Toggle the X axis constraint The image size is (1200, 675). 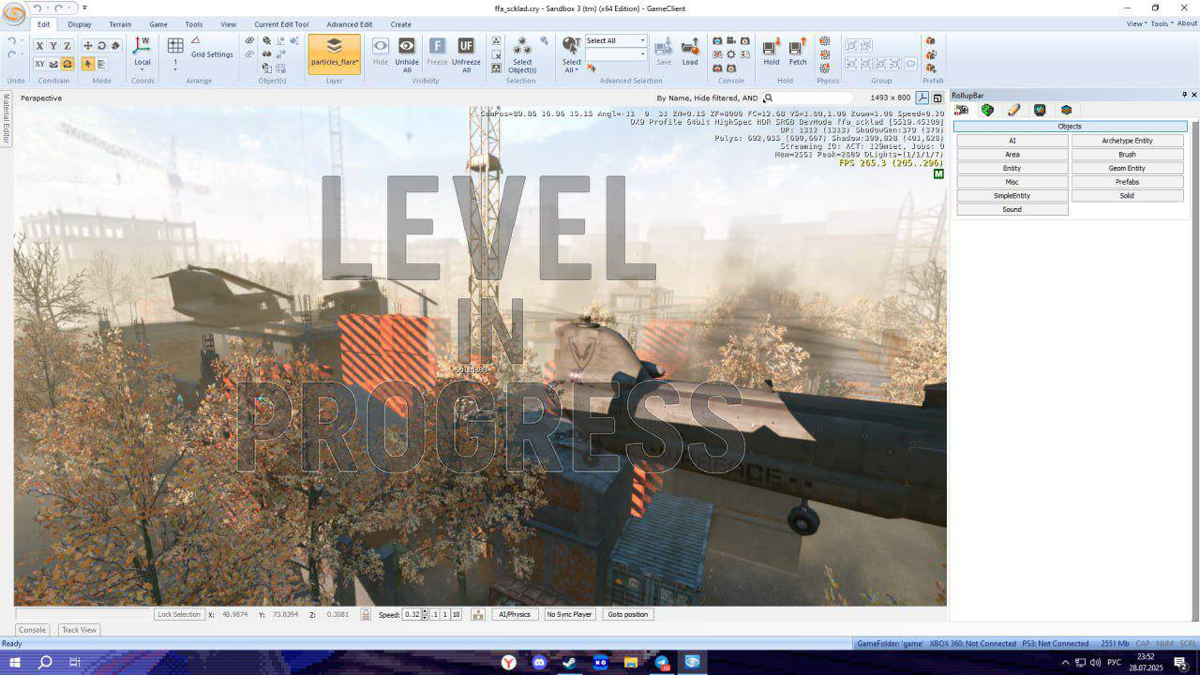(x=40, y=46)
